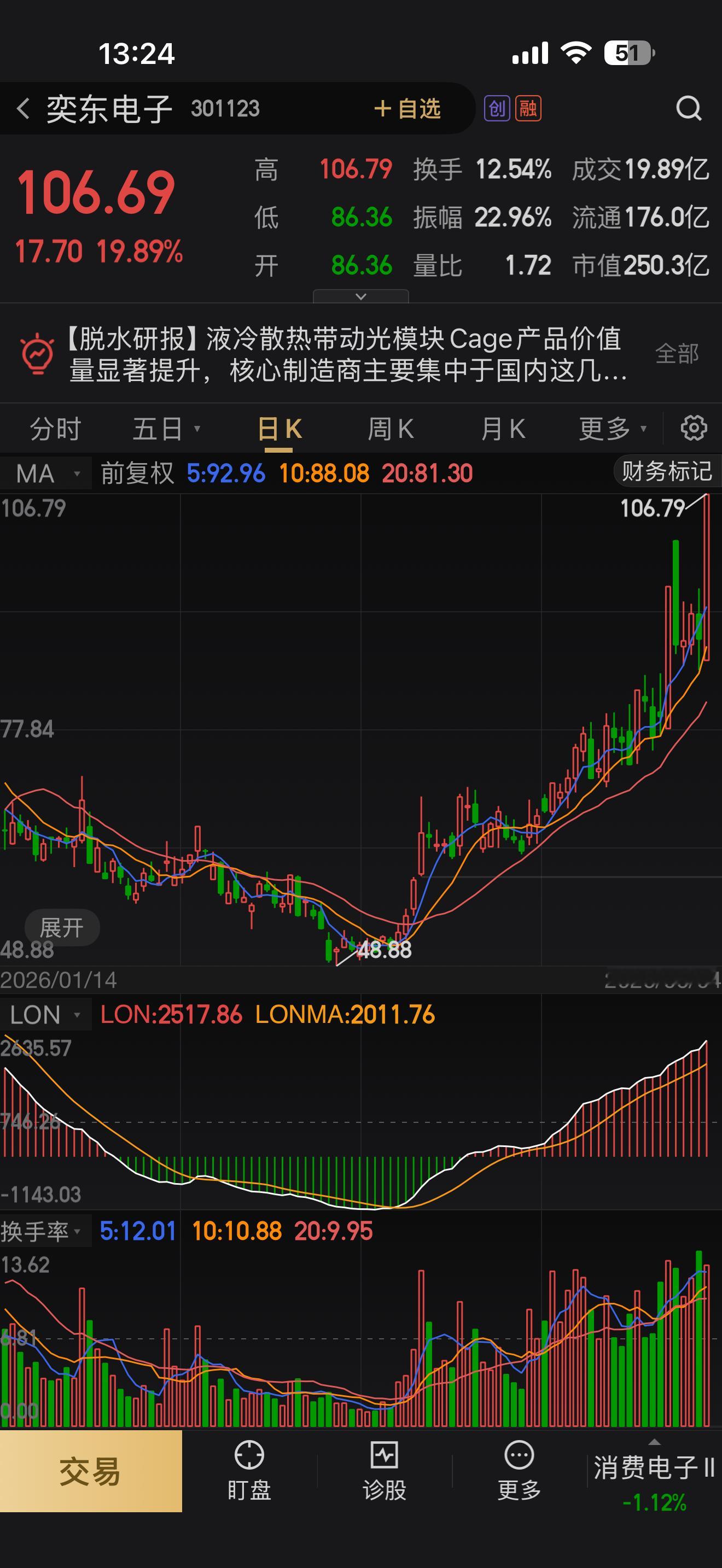Change 前复权 adjustment mode
Screen dimensions: 722x1568
coord(137,473)
